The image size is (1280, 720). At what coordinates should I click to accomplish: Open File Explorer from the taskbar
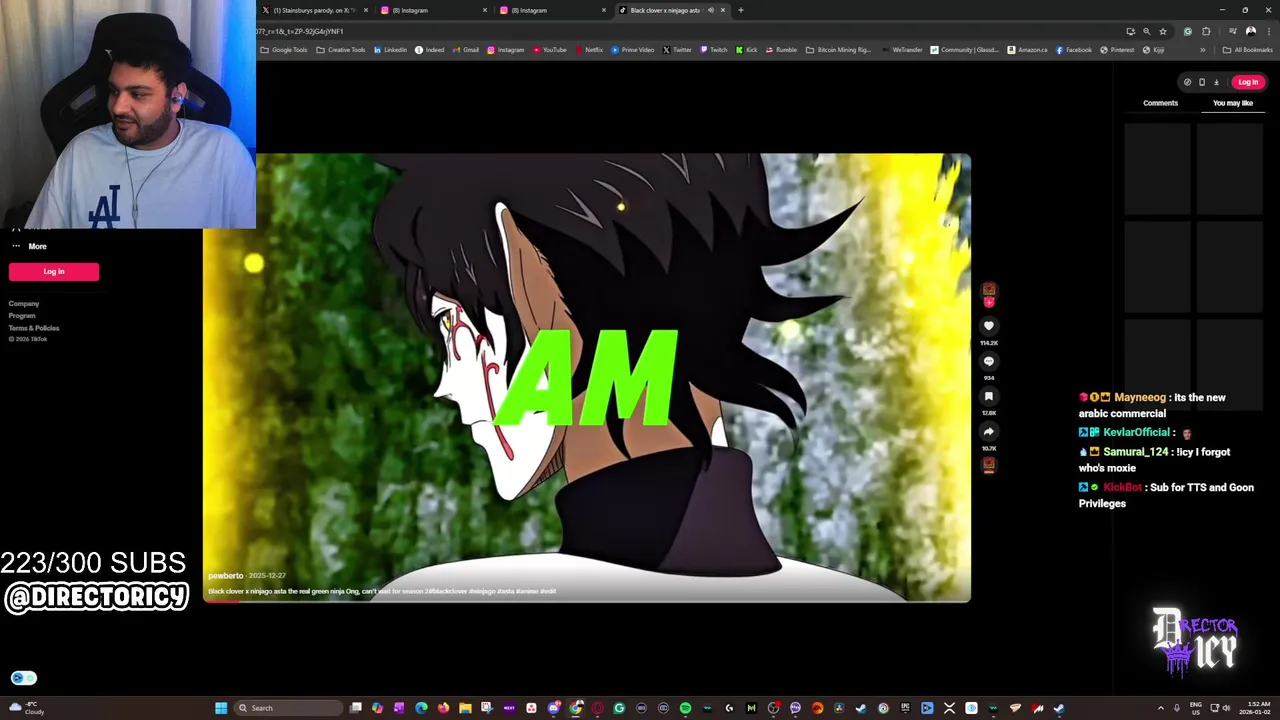(465, 708)
